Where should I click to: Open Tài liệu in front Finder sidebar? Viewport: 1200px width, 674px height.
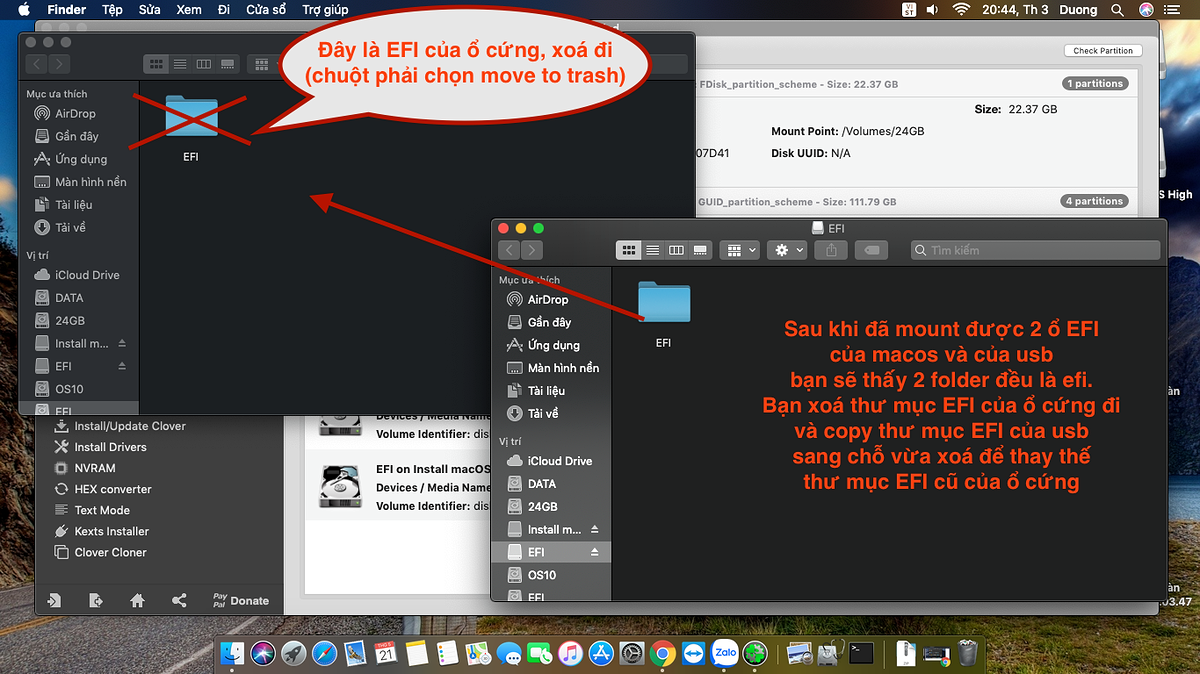tap(537, 391)
